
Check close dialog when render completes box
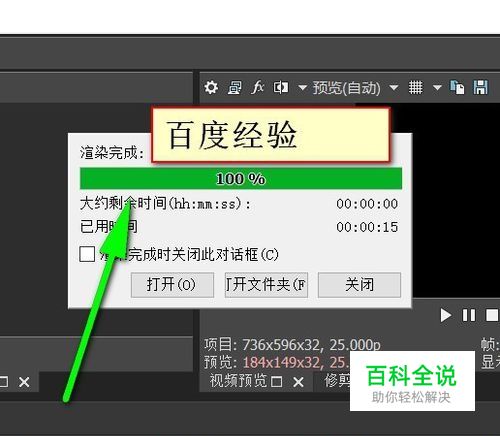point(87,254)
